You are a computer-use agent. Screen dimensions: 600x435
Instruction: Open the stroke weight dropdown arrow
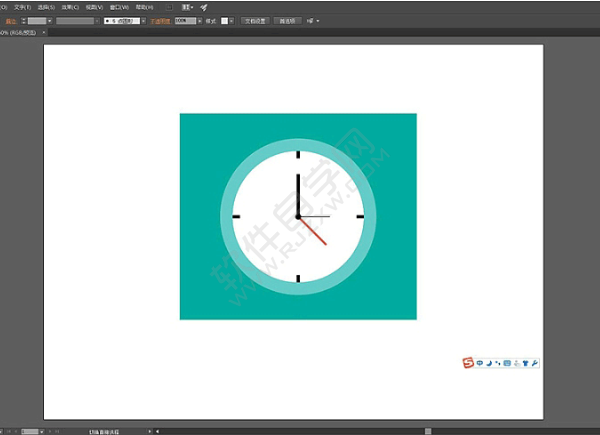49,21
